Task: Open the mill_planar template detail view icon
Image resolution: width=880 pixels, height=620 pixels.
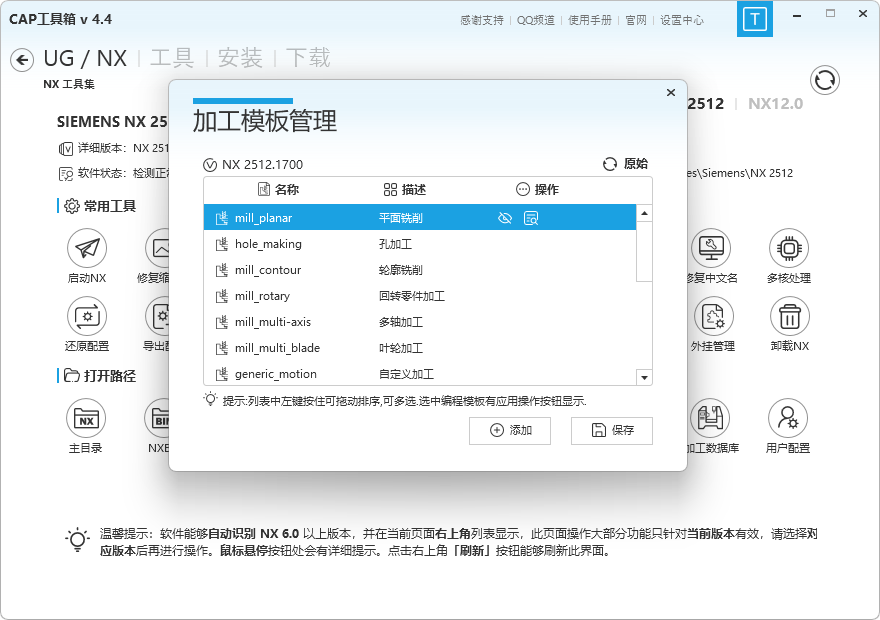Action: [x=532, y=218]
